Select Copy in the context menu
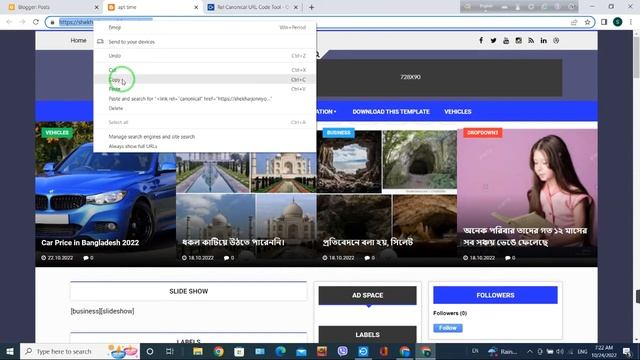 [x=205, y=80]
